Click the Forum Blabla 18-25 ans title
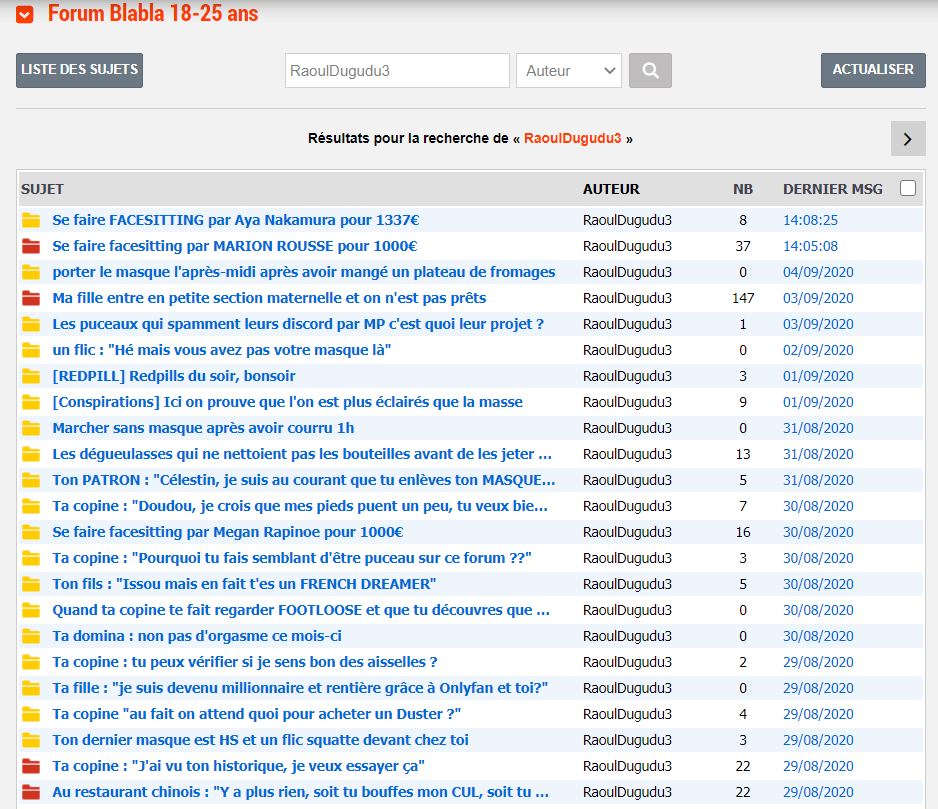 tap(153, 14)
